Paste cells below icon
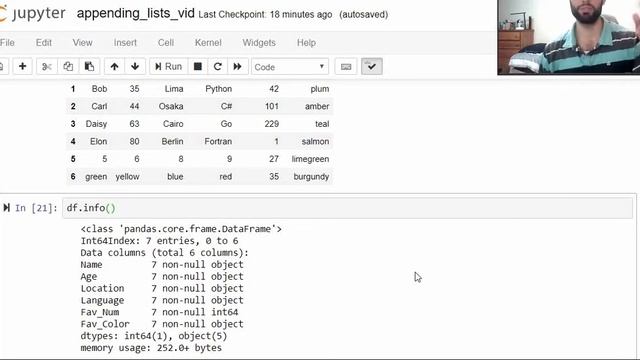The width and height of the screenshot is (640, 360). pos(89,67)
